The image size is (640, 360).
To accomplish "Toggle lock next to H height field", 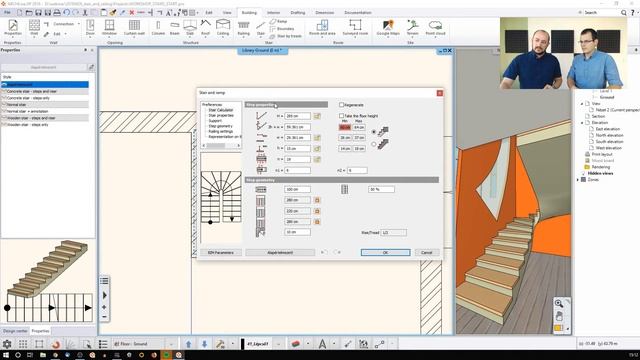I will coord(317,116).
